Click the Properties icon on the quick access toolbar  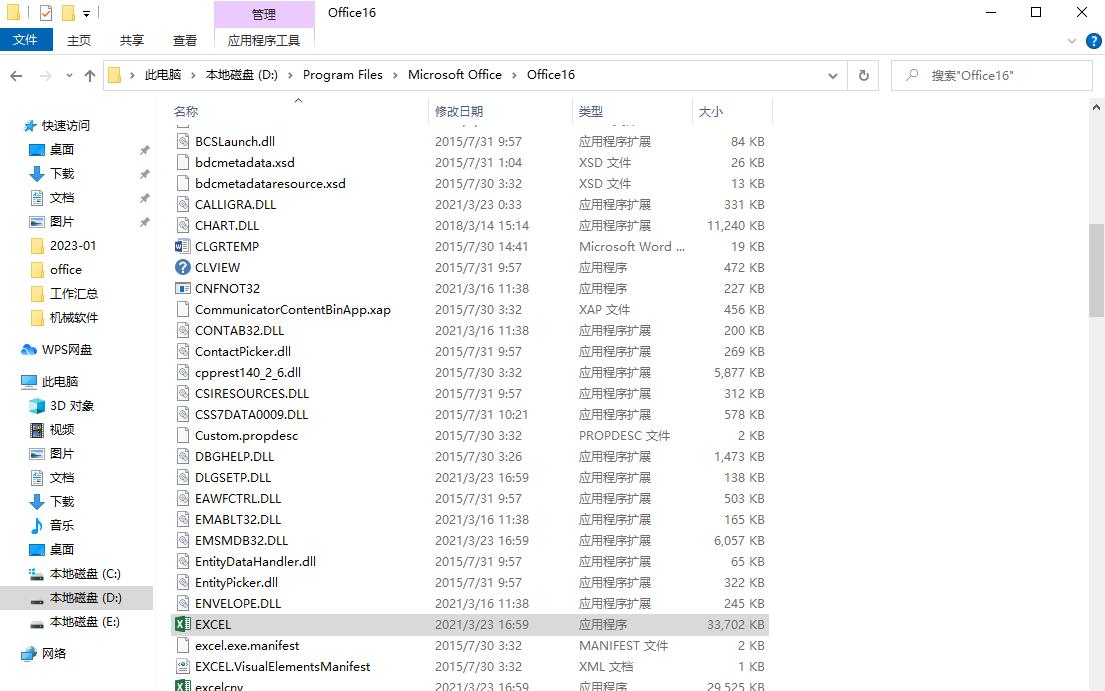click(x=44, y=12)
